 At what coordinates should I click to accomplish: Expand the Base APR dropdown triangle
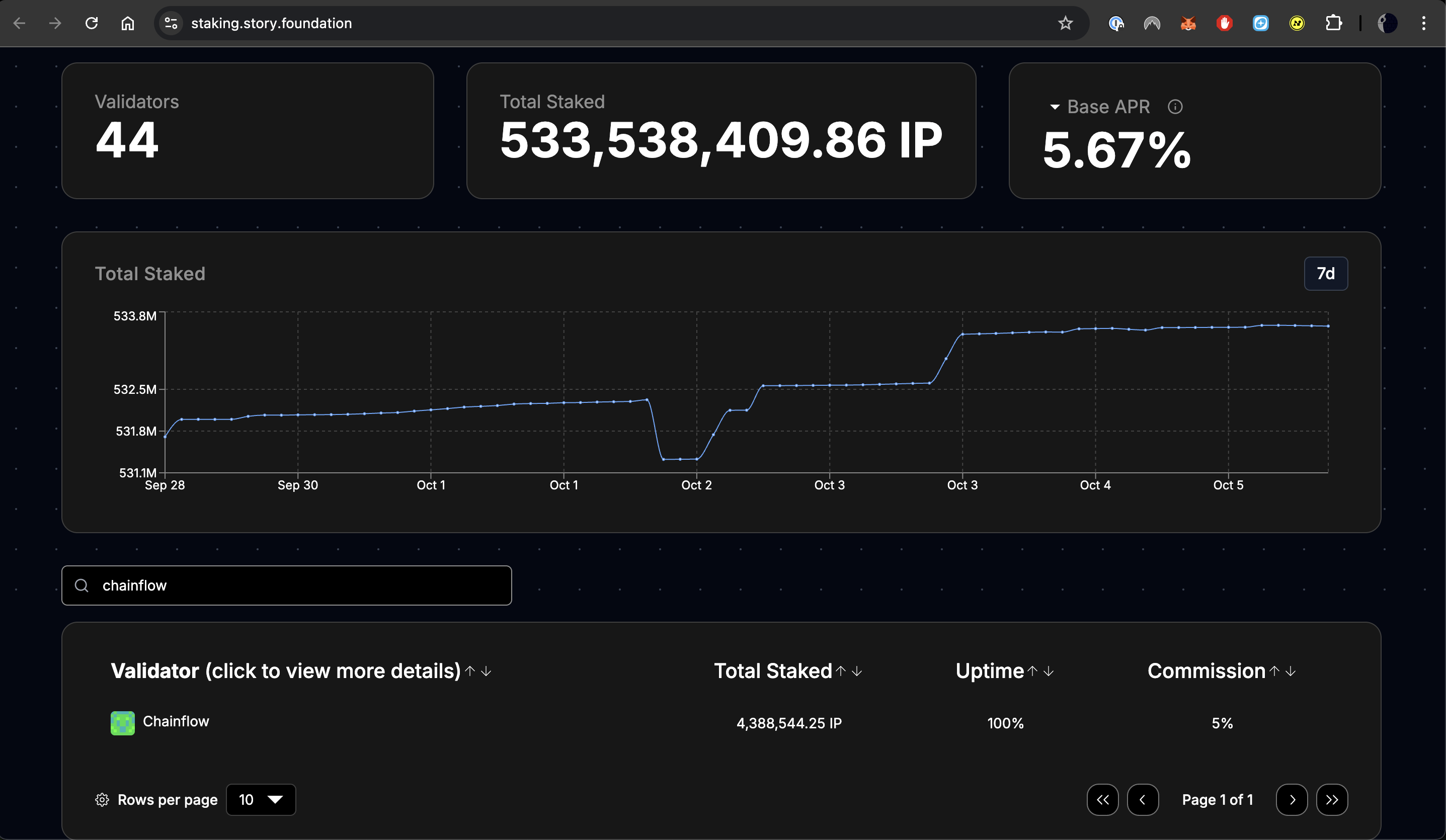point(1054,107)
